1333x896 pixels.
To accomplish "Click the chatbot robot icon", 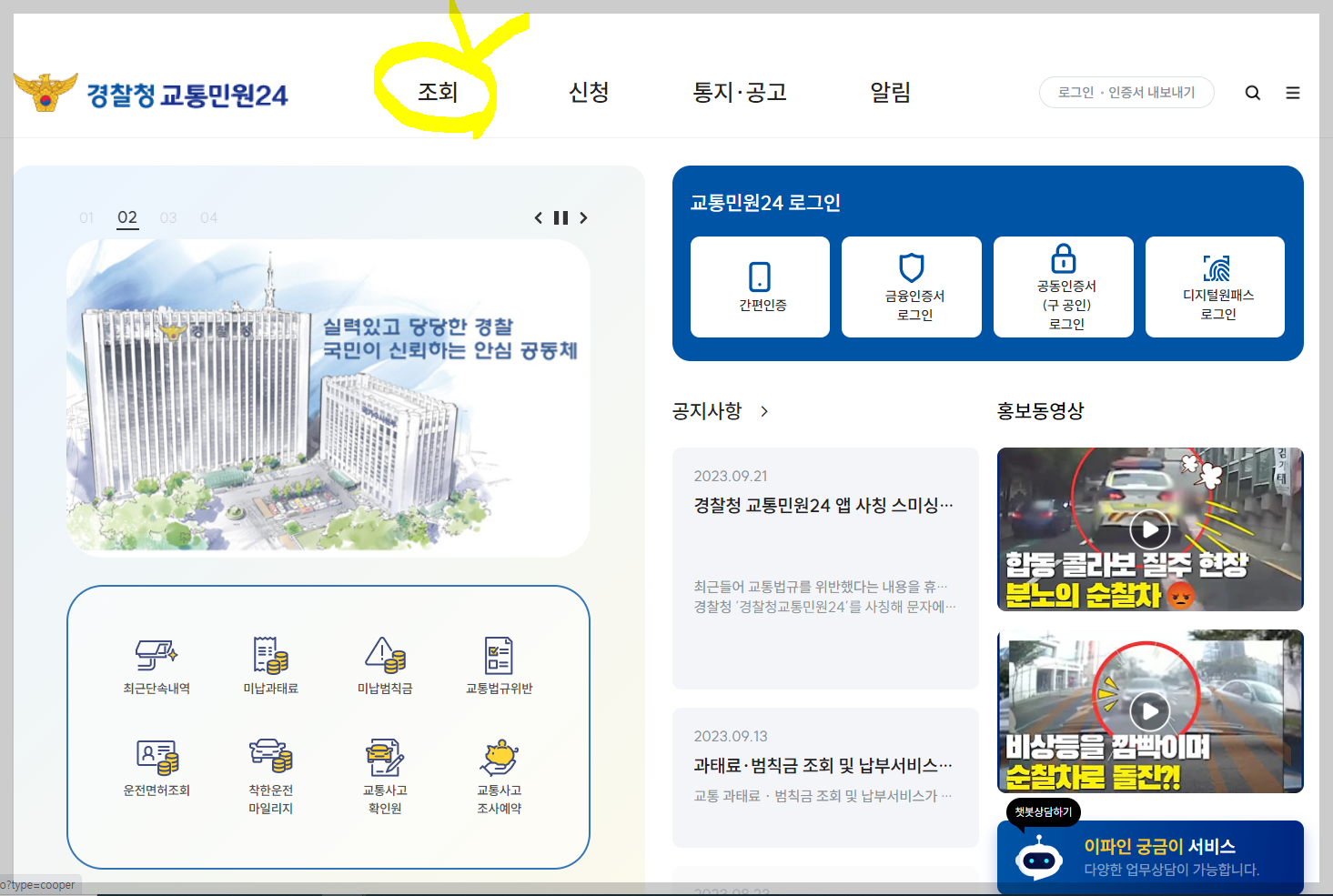I will pyautogui.click(x=1039, y=858).
